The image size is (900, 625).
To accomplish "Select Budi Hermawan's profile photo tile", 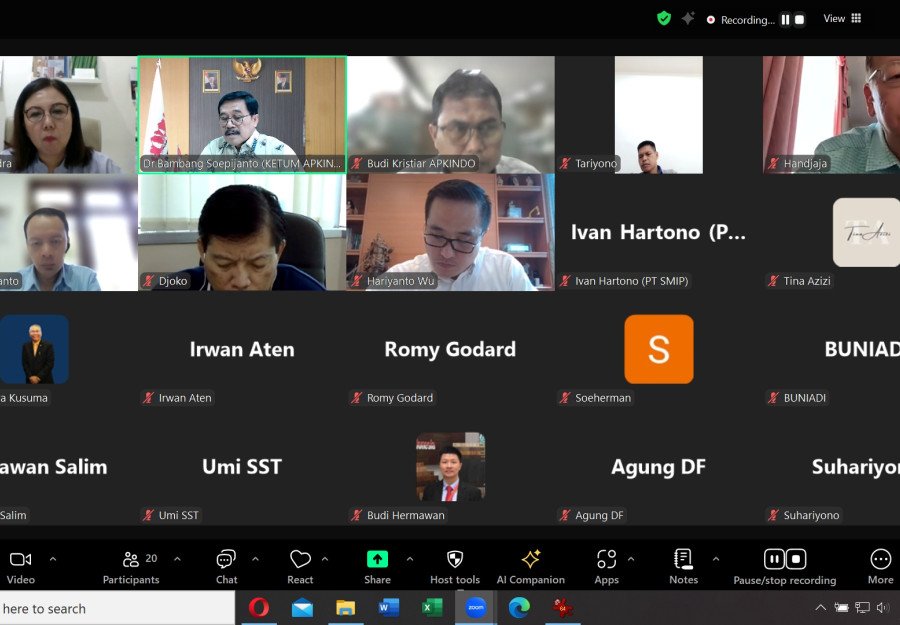I will coord(451,467).
